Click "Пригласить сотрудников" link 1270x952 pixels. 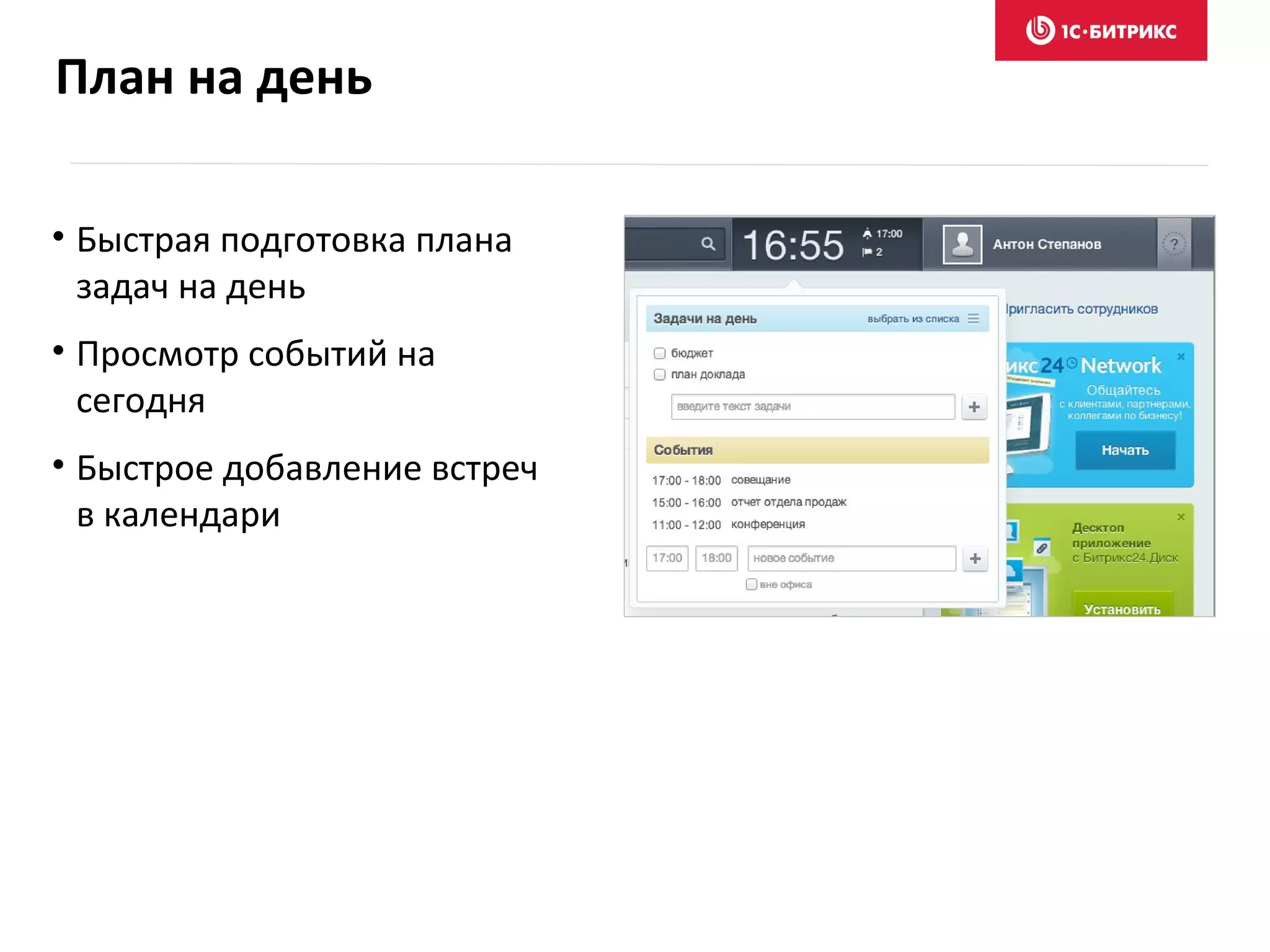pyautogui.click(x=1081, y=309)
